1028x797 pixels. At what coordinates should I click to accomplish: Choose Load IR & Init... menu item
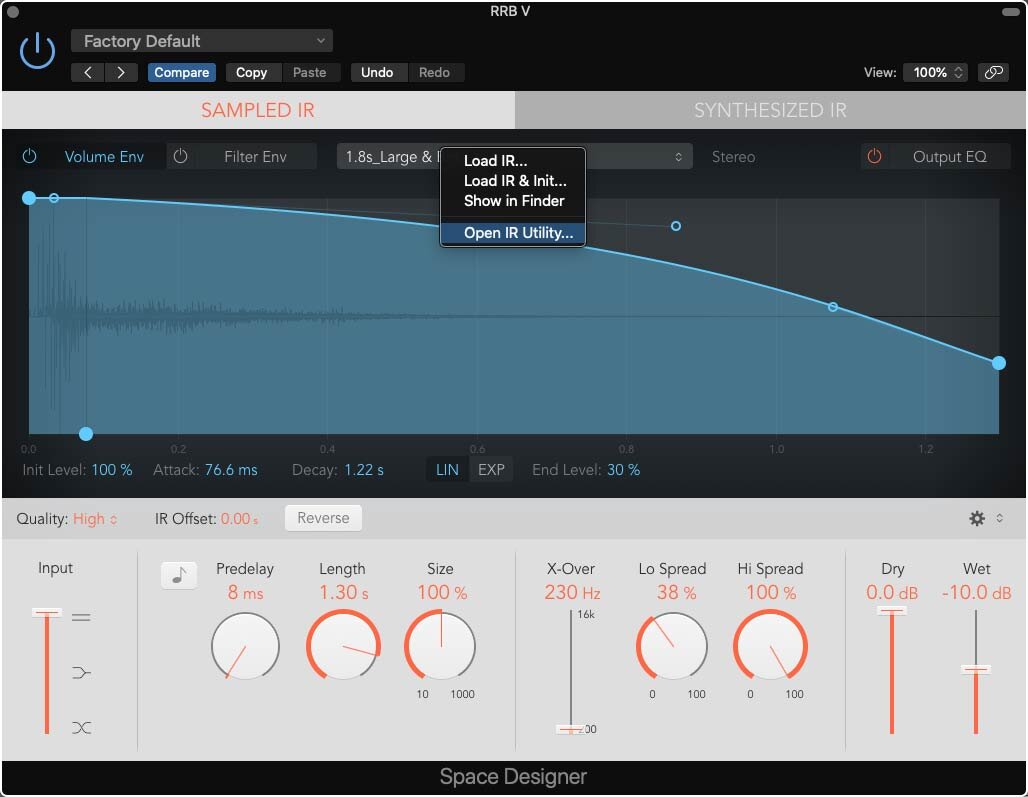[x=515, y=180]
